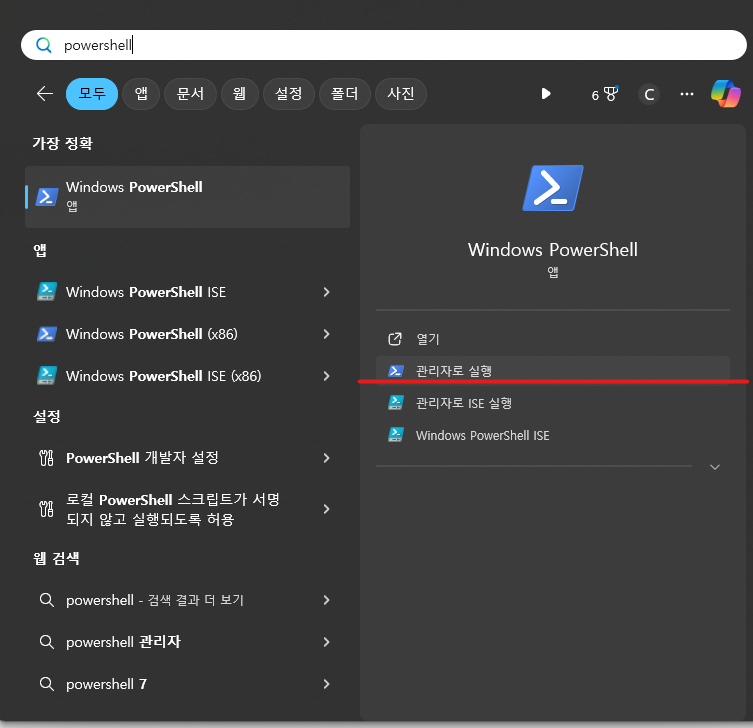The height and width of the screenshot is (728, 753).
Task: Open the powershell 7 web search suggestion
Action: pyautogui.click(x=187, y=684)
